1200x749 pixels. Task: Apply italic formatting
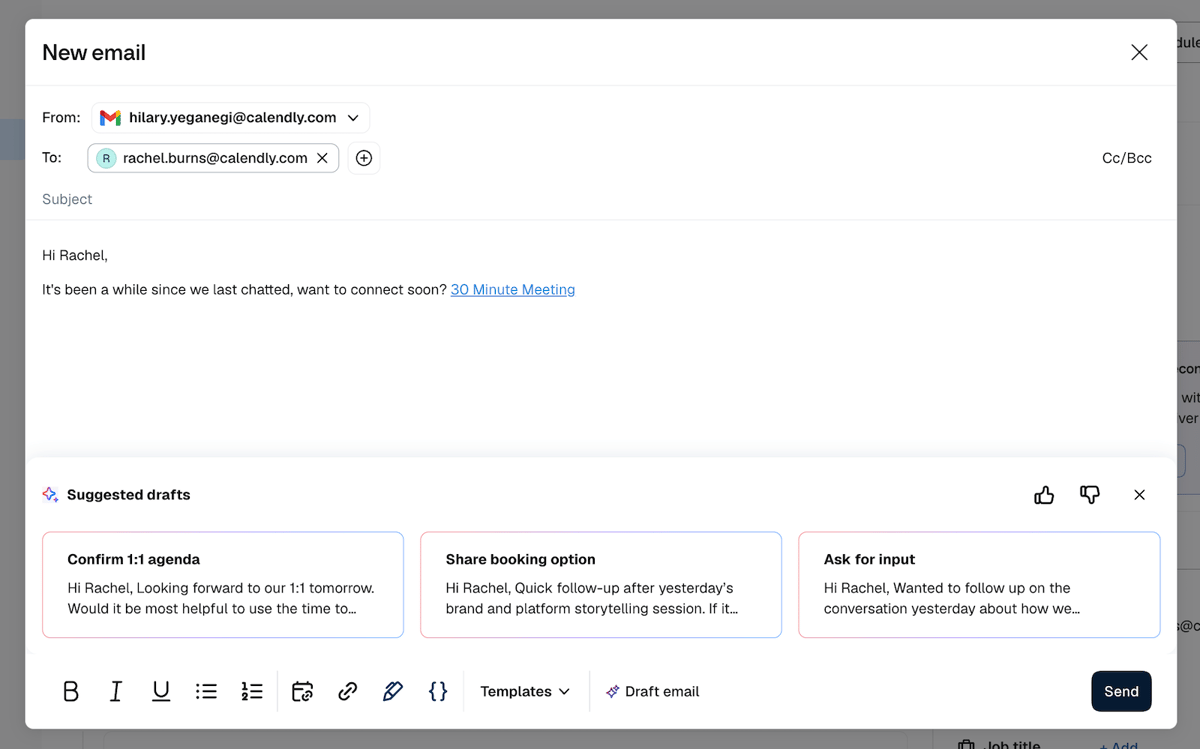(x=116, y=691)
